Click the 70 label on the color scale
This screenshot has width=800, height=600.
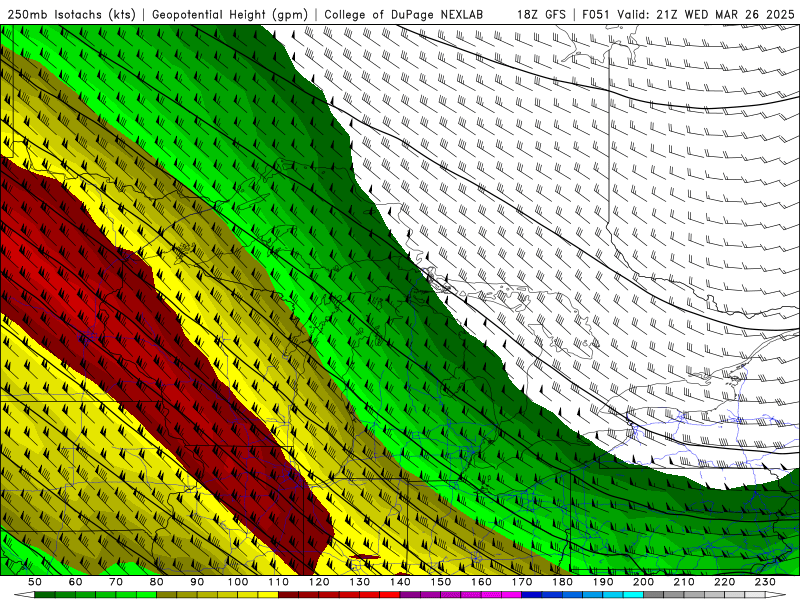click(x=116, y=582)
